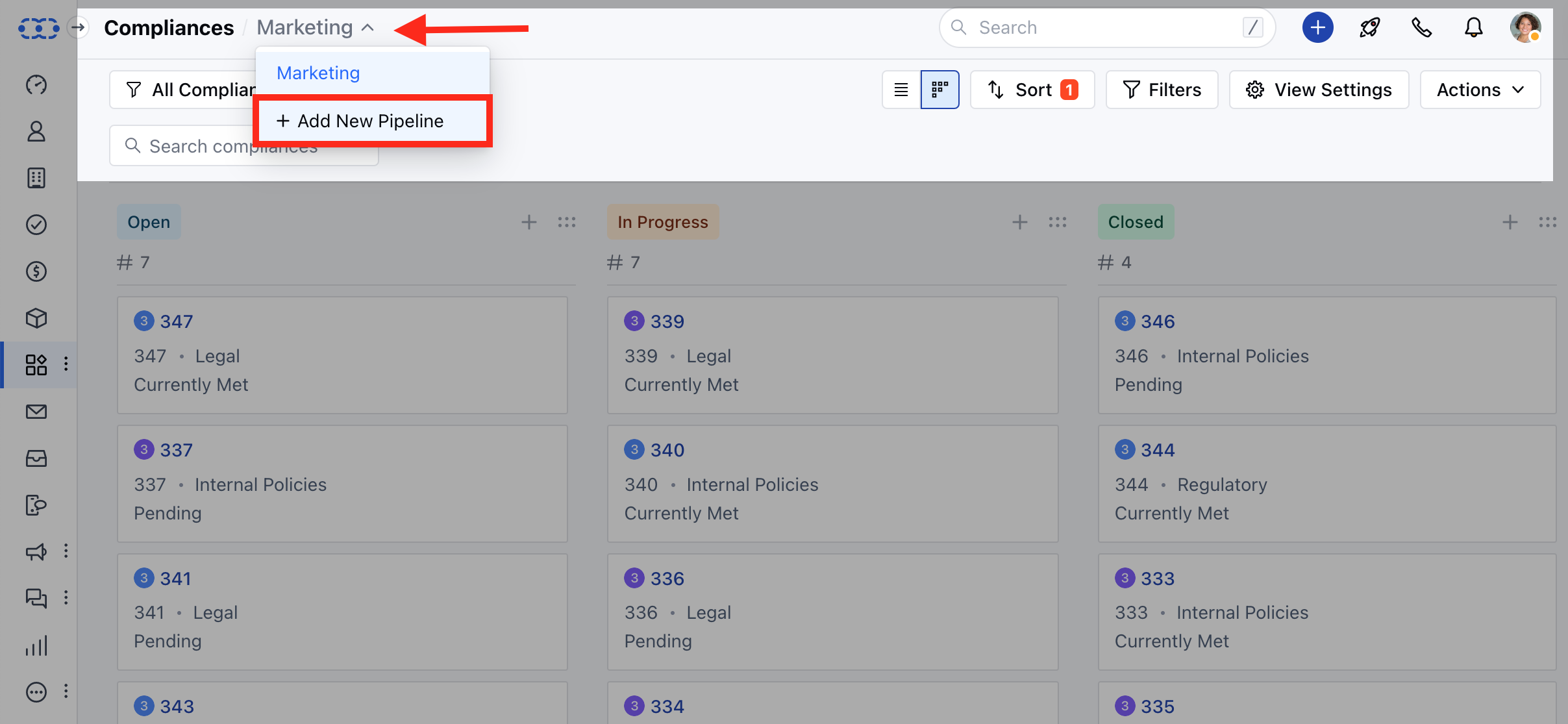Viewport: 1568px width, 724px height.
Task: Click the CRM logo at top left
Action: click(x=38, y=28)
